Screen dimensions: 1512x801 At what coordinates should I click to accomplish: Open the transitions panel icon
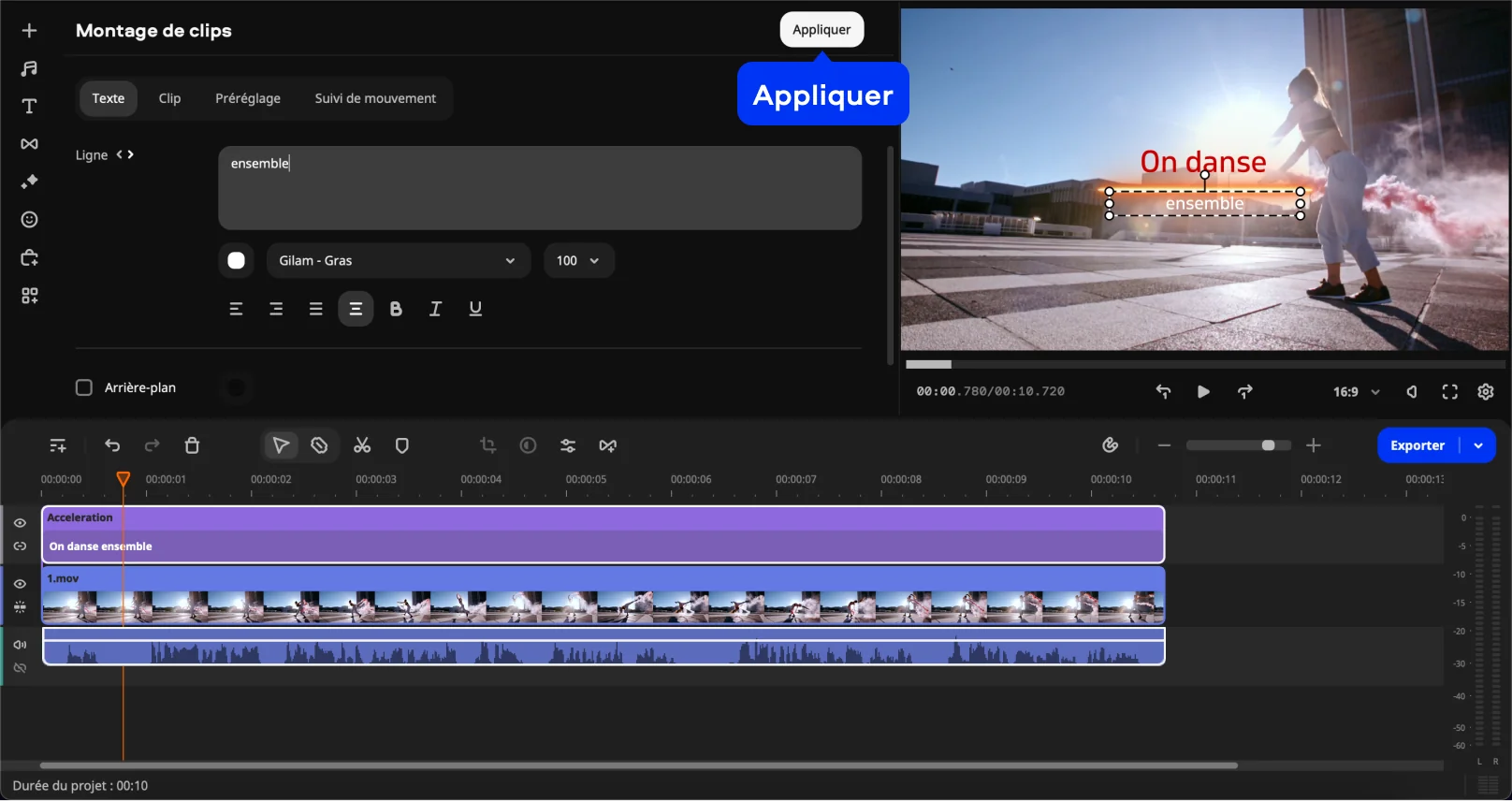pyautogui.click(x=29, y=144)
